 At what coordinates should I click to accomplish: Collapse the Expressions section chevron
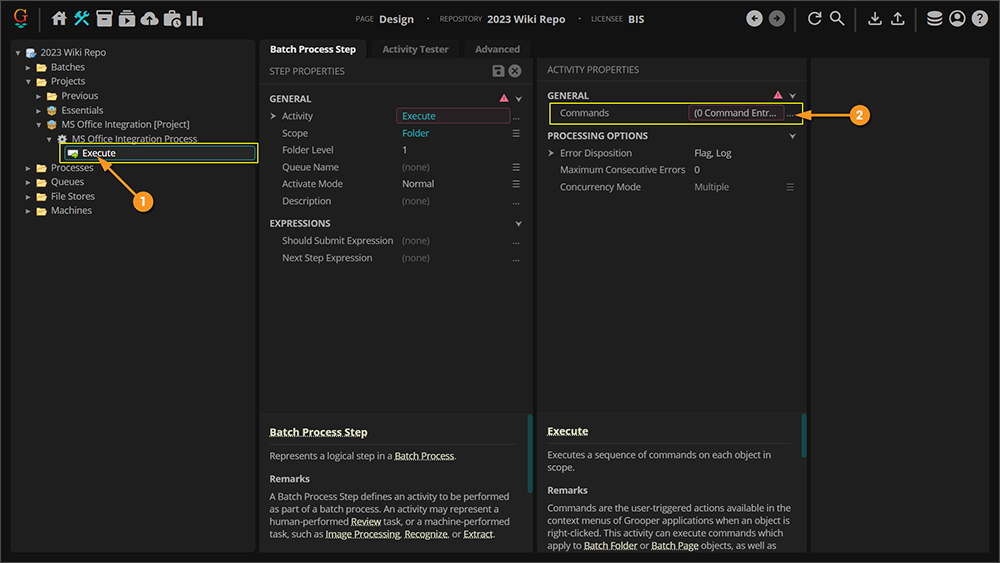518,224
